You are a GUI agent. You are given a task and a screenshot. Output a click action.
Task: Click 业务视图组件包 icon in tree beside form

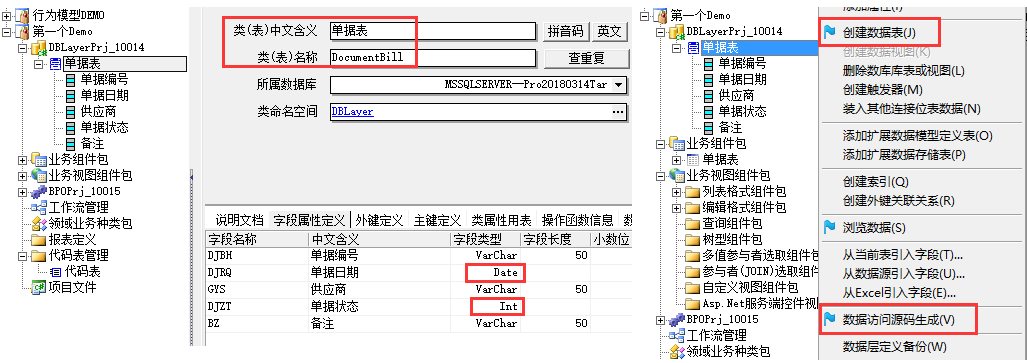39,175
